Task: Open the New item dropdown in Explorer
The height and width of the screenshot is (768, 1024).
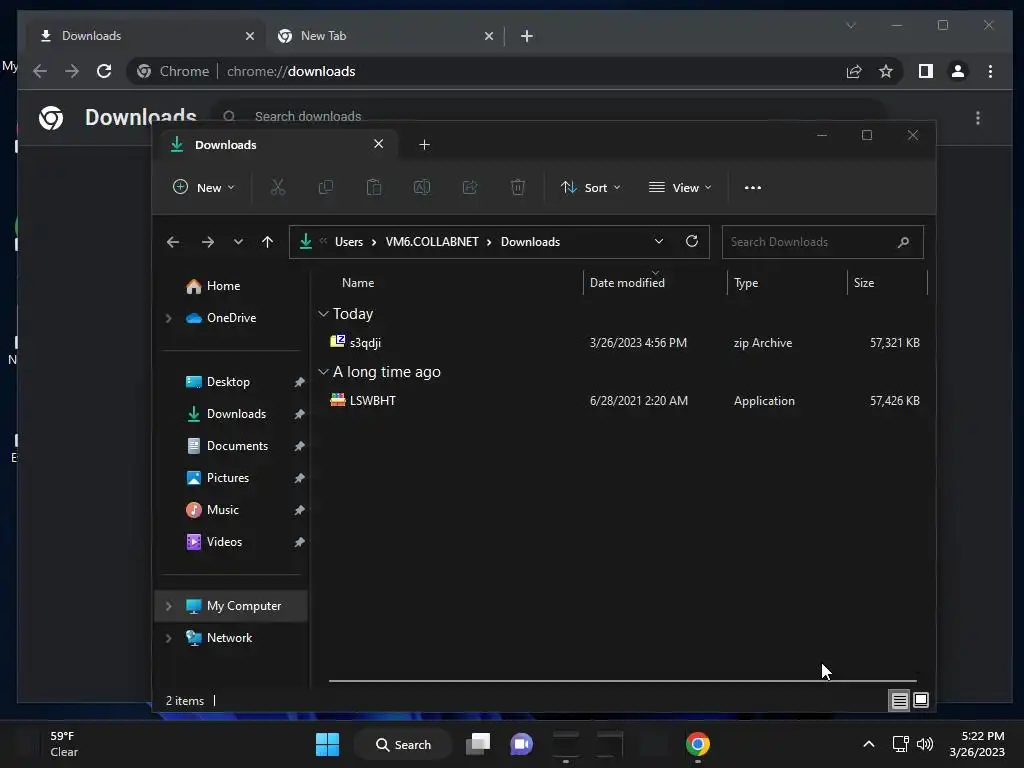Action: click(203, 187)
